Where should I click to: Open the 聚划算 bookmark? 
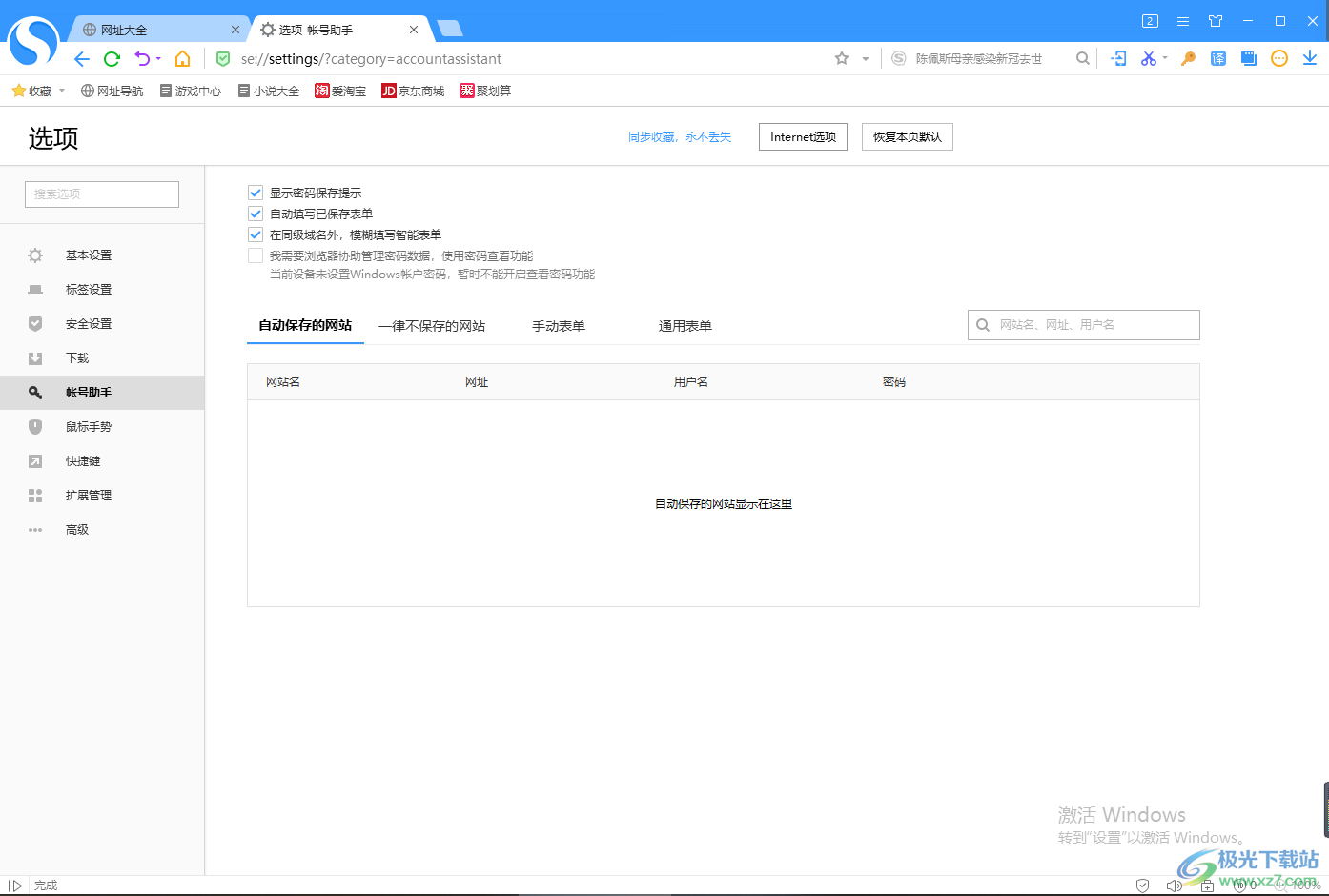click(485, 91)
